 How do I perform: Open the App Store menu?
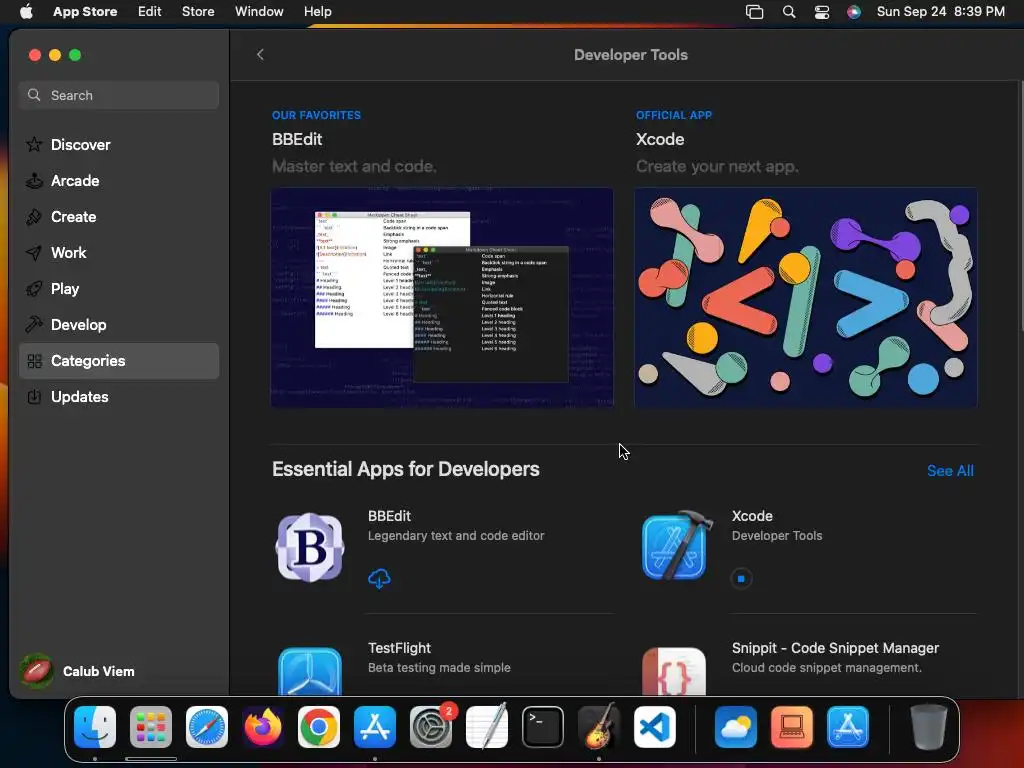85,12
